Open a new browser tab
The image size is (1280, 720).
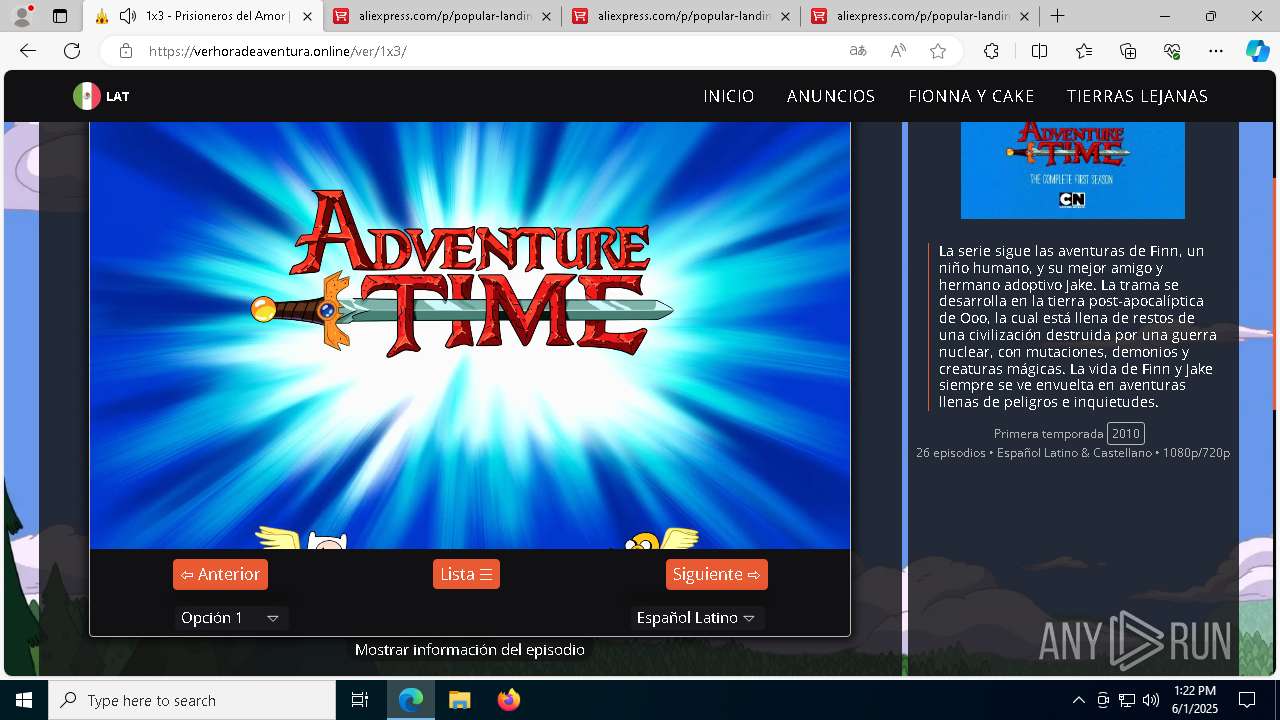(1057, 16)
